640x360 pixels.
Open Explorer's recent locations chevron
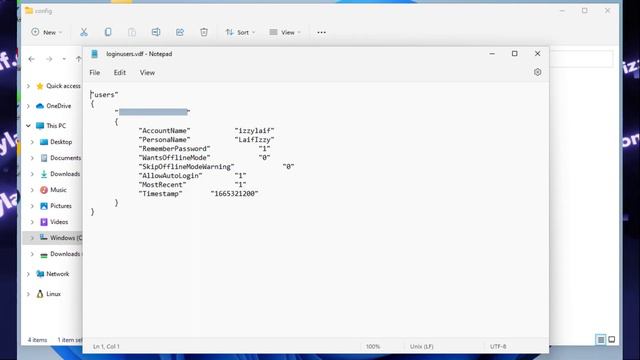coord(64,59)
